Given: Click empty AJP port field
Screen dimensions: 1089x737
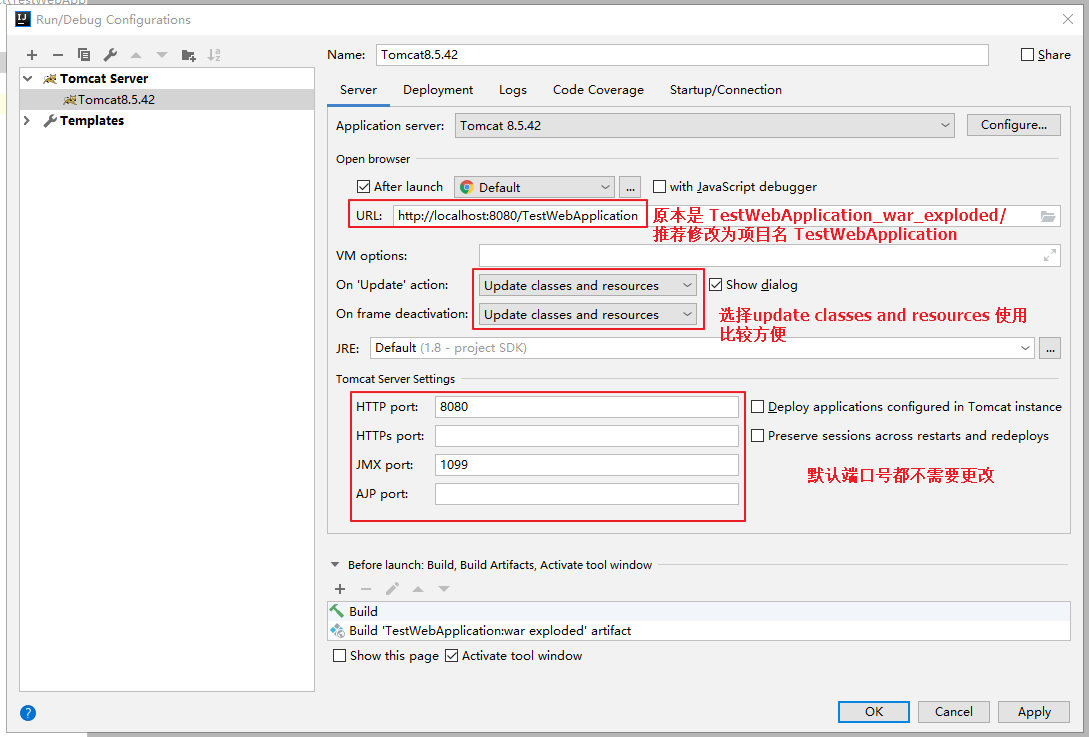Looking at the screenshot, I should pyautogui.click(x=587, y=494).
